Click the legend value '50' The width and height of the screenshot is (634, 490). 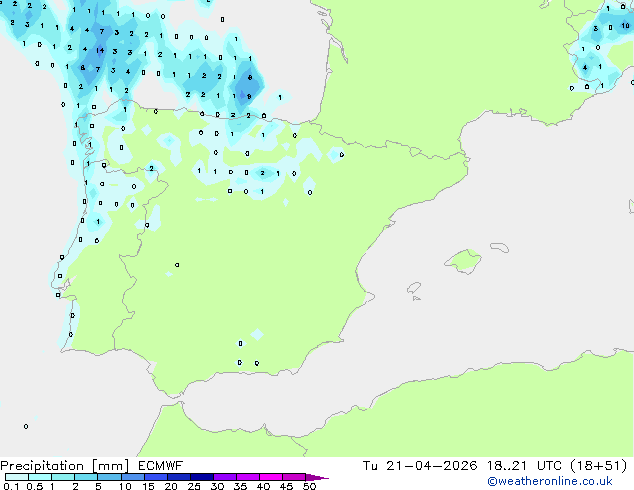click(x=309, y=486)
